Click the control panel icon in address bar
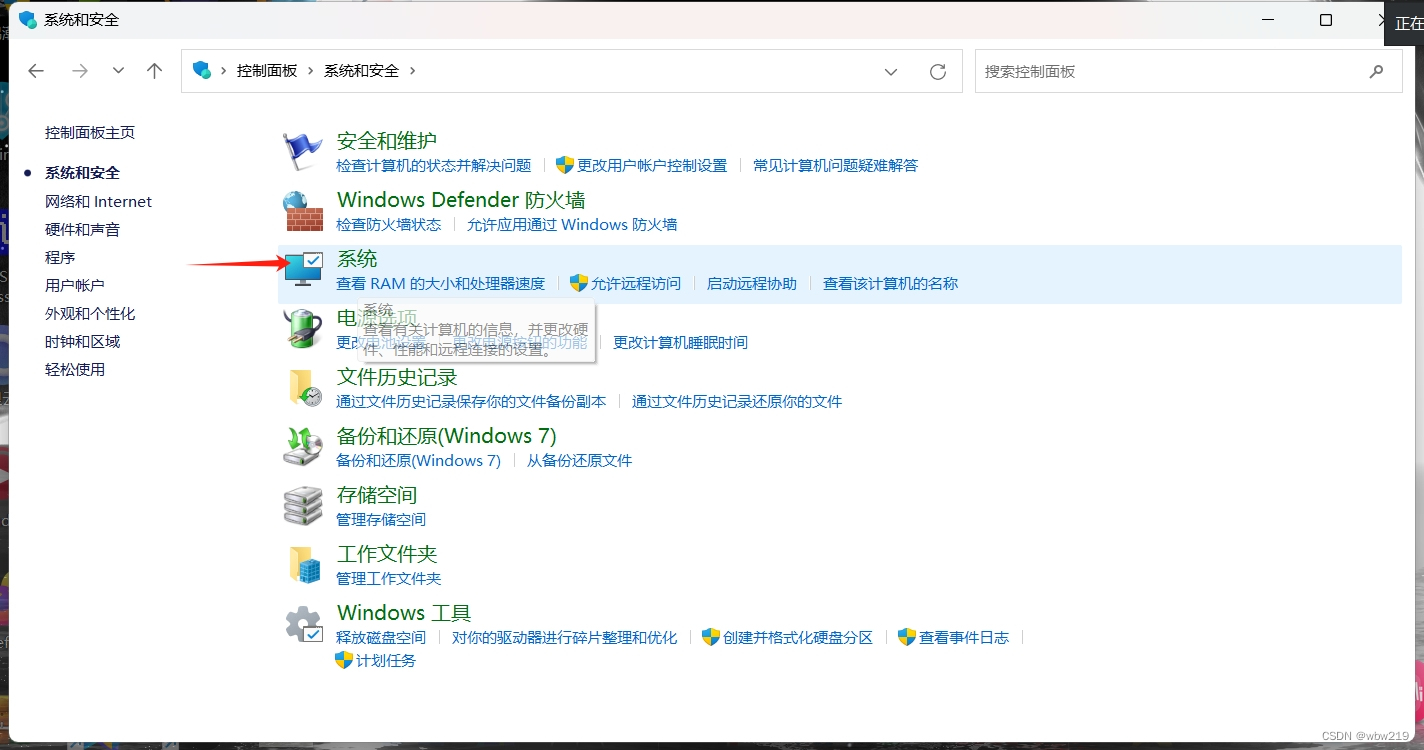1424x750 pixels. tap(202, 70)
